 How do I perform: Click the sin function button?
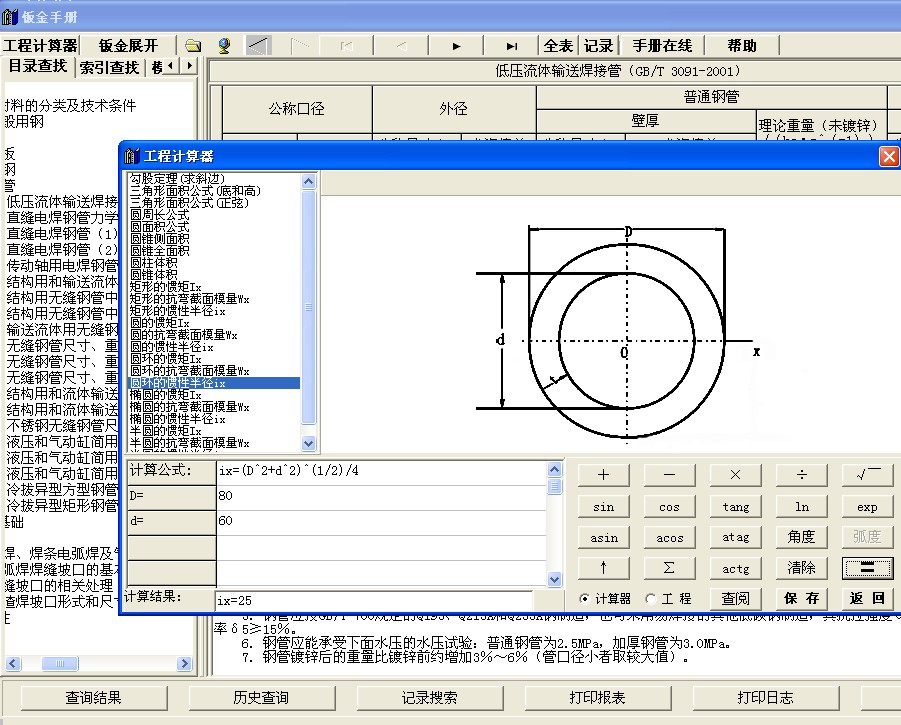point(603,507)
